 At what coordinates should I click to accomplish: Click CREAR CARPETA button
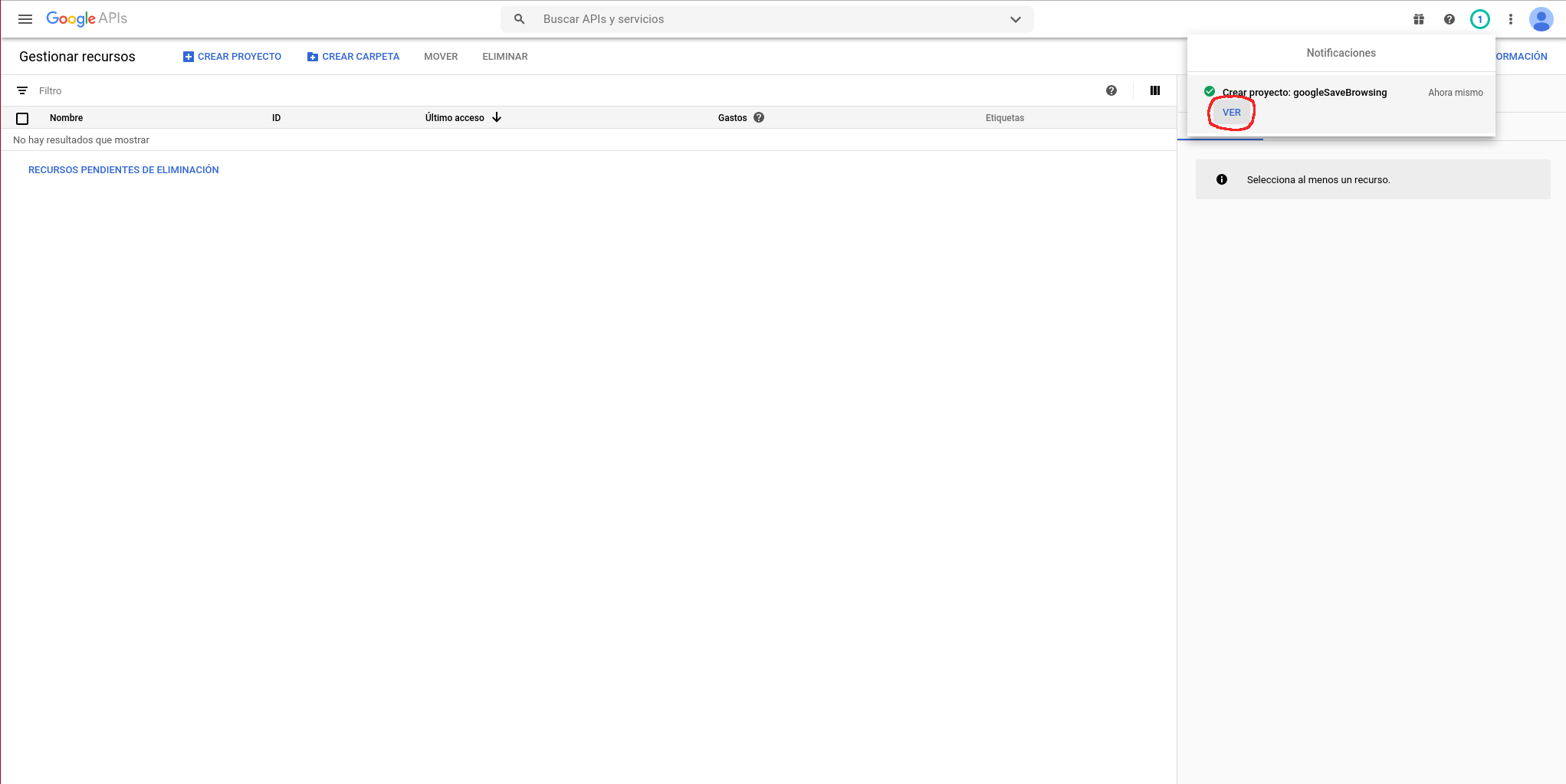[x=353, y=57]
